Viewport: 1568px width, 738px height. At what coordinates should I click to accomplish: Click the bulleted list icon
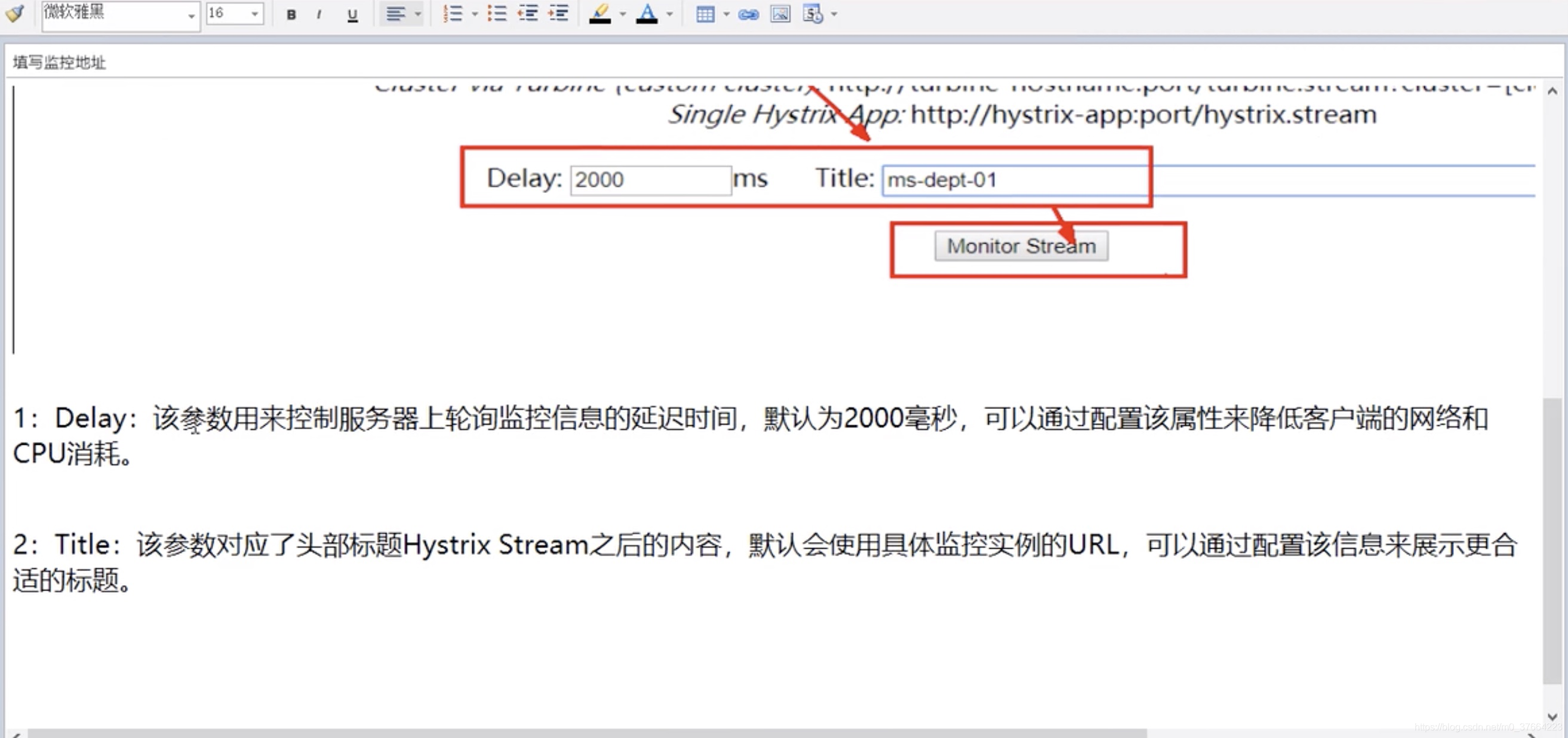[497, 13]
